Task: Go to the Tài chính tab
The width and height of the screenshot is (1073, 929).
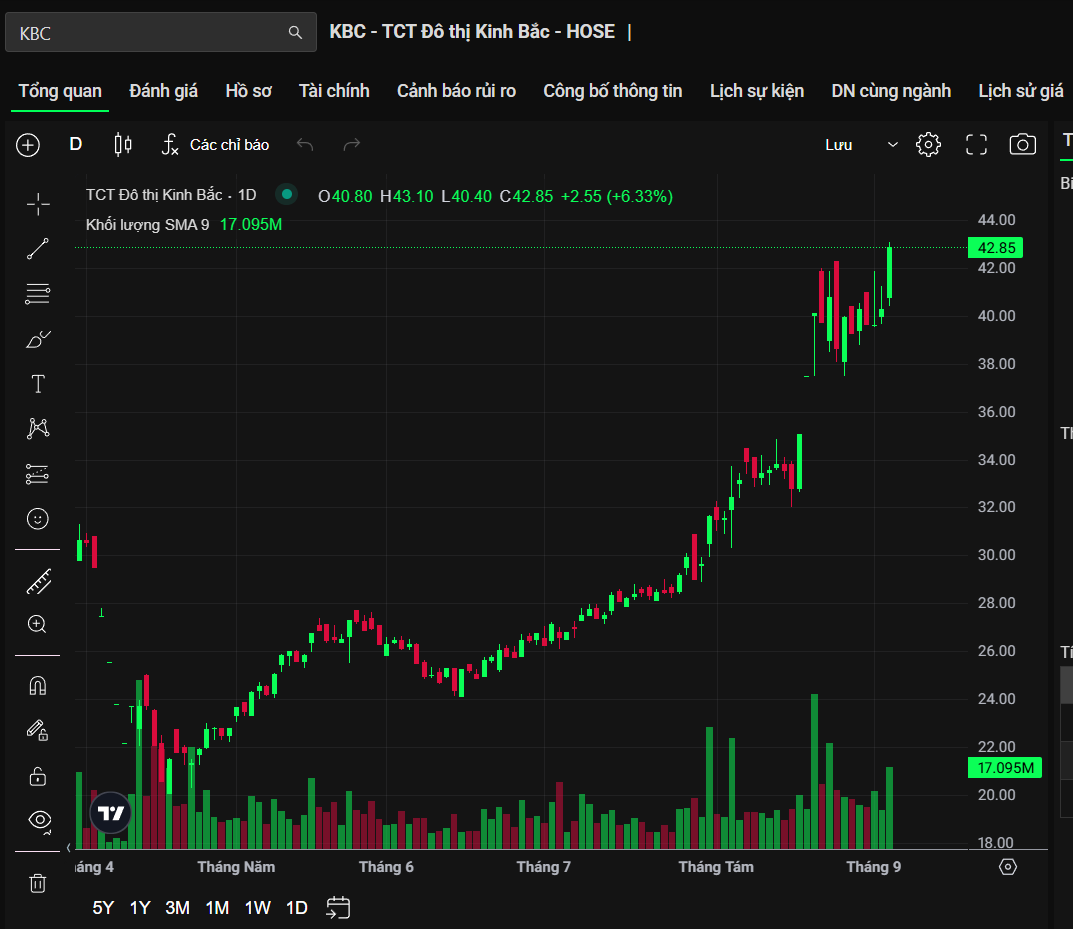Action: pos(334,91)
